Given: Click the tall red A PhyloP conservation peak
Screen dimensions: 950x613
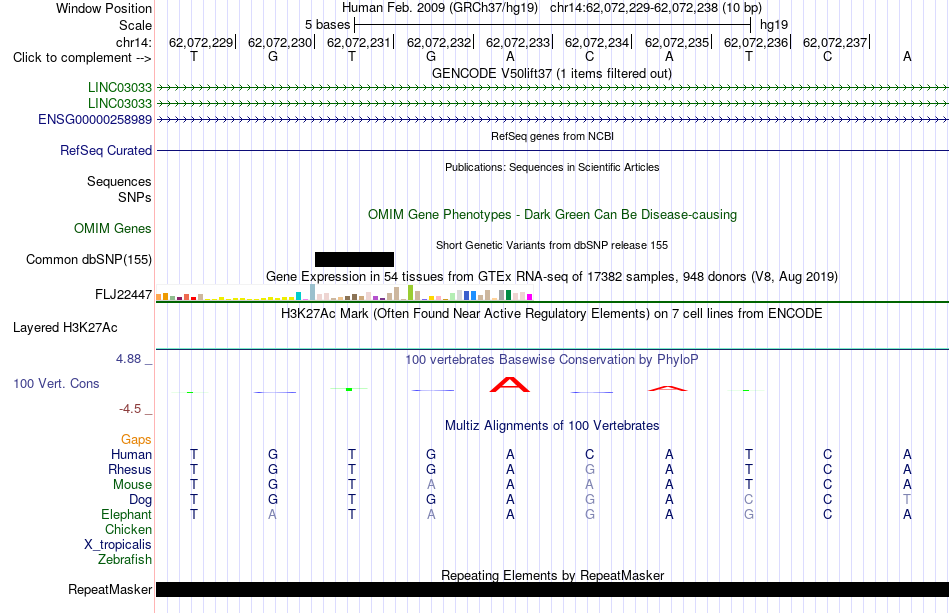Looking at the screenshot, I should point(510,385).
